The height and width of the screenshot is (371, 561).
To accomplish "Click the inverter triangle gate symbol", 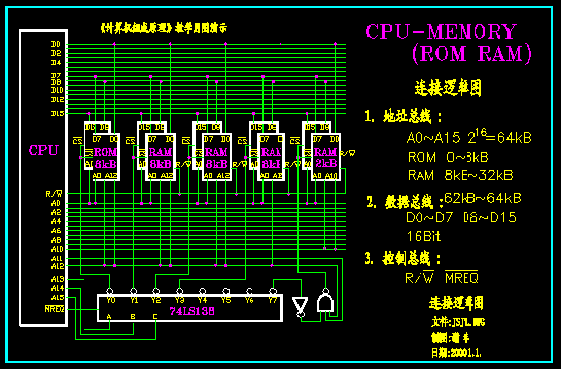I will pyautogui.click(x=299, y=307).
